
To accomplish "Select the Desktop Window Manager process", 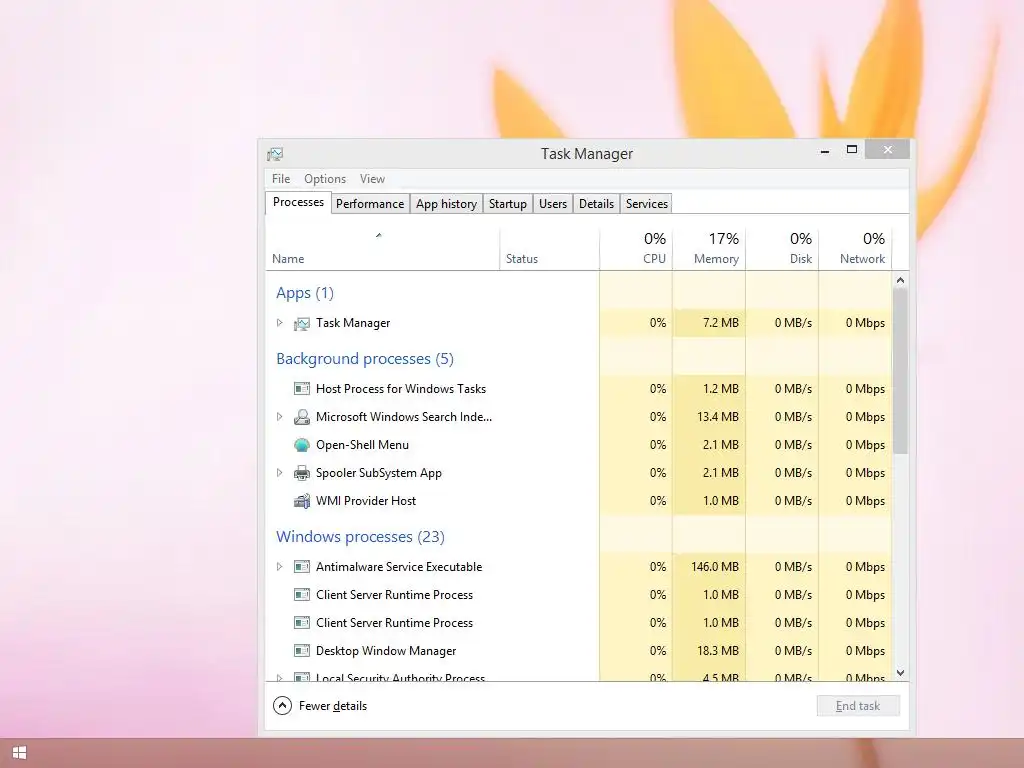I will [579, 651].
